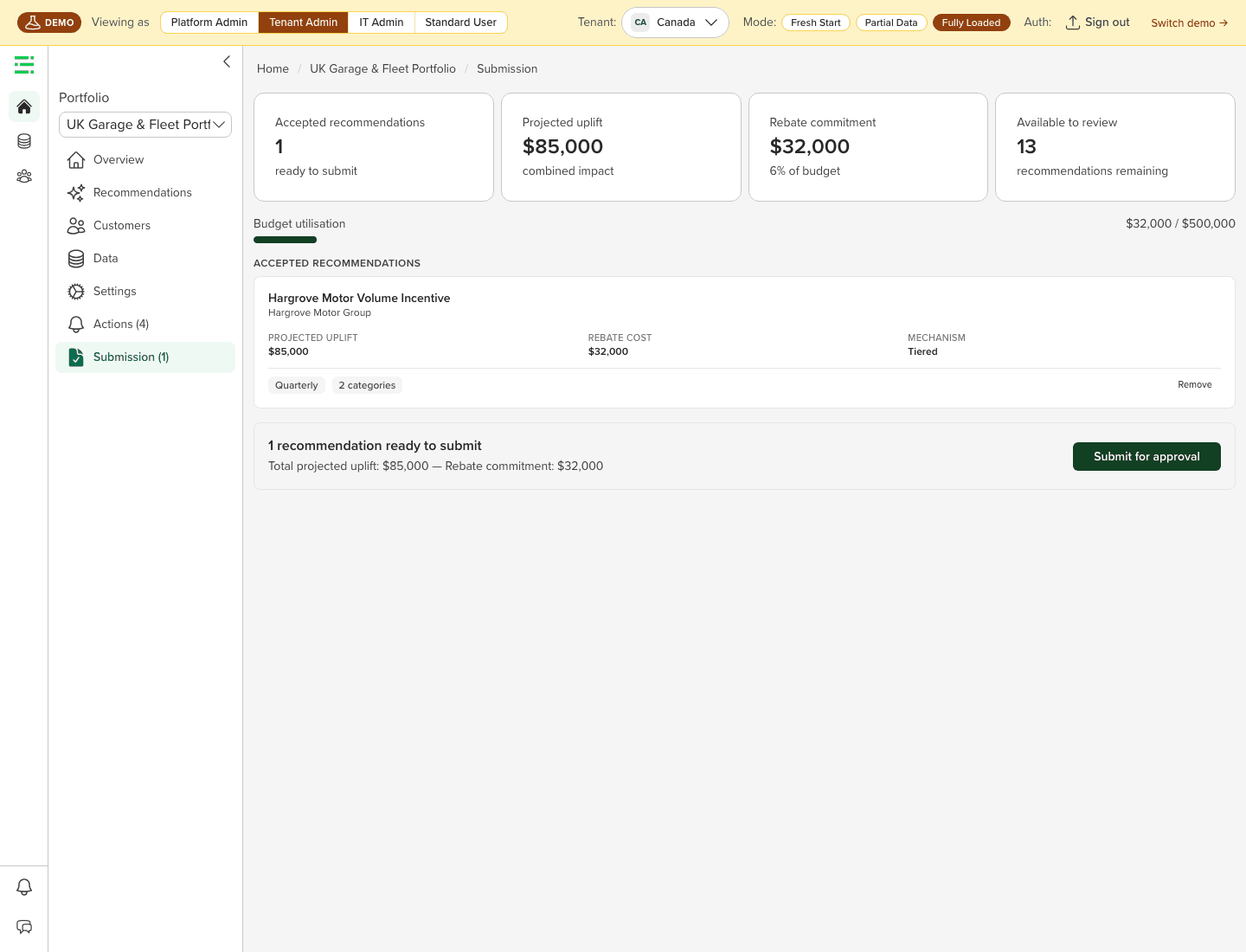
Task: Open Customers in the sidebar
Action: pos(145,226)
